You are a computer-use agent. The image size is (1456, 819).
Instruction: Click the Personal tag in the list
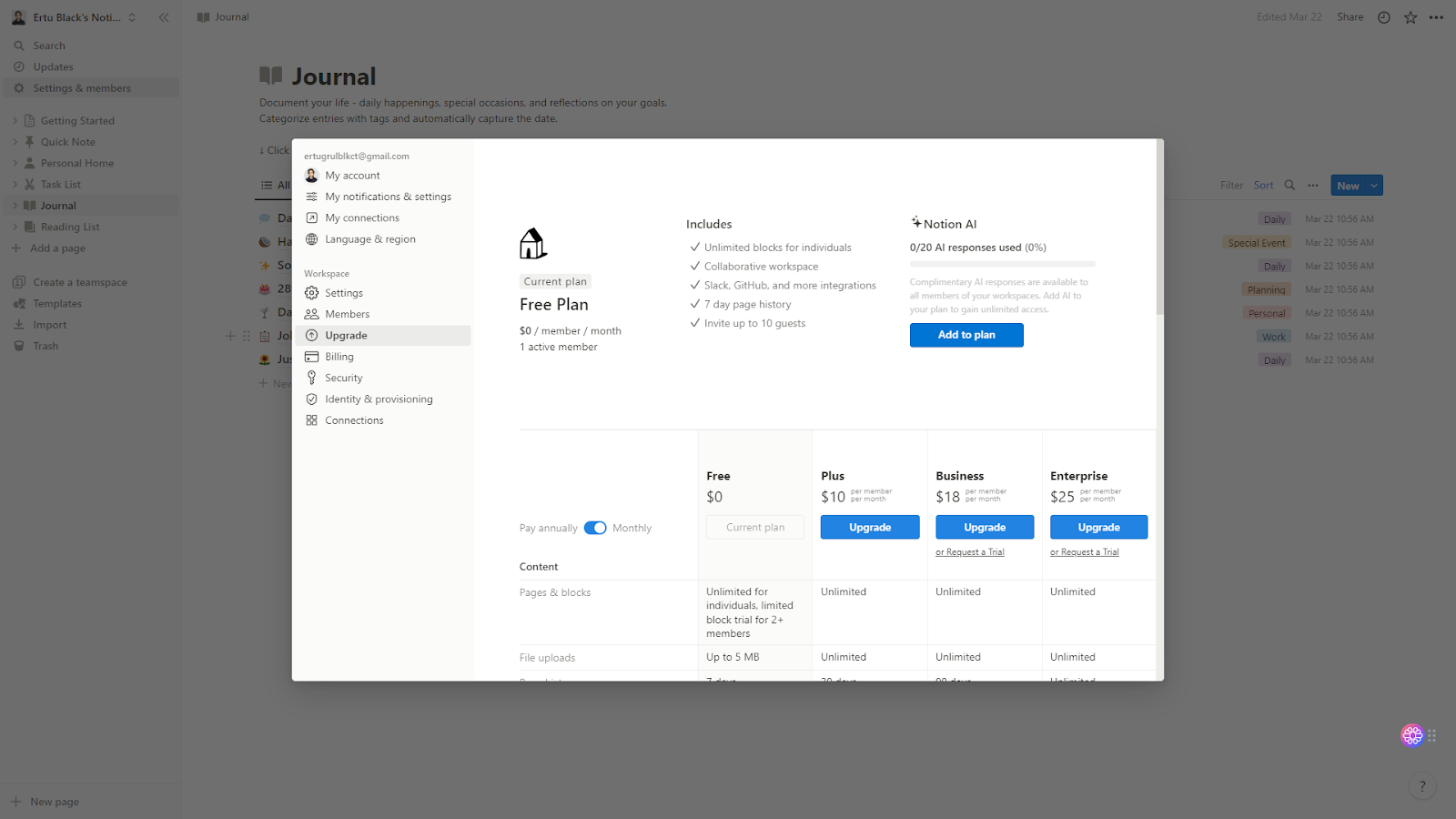[x=1267, y=314]
